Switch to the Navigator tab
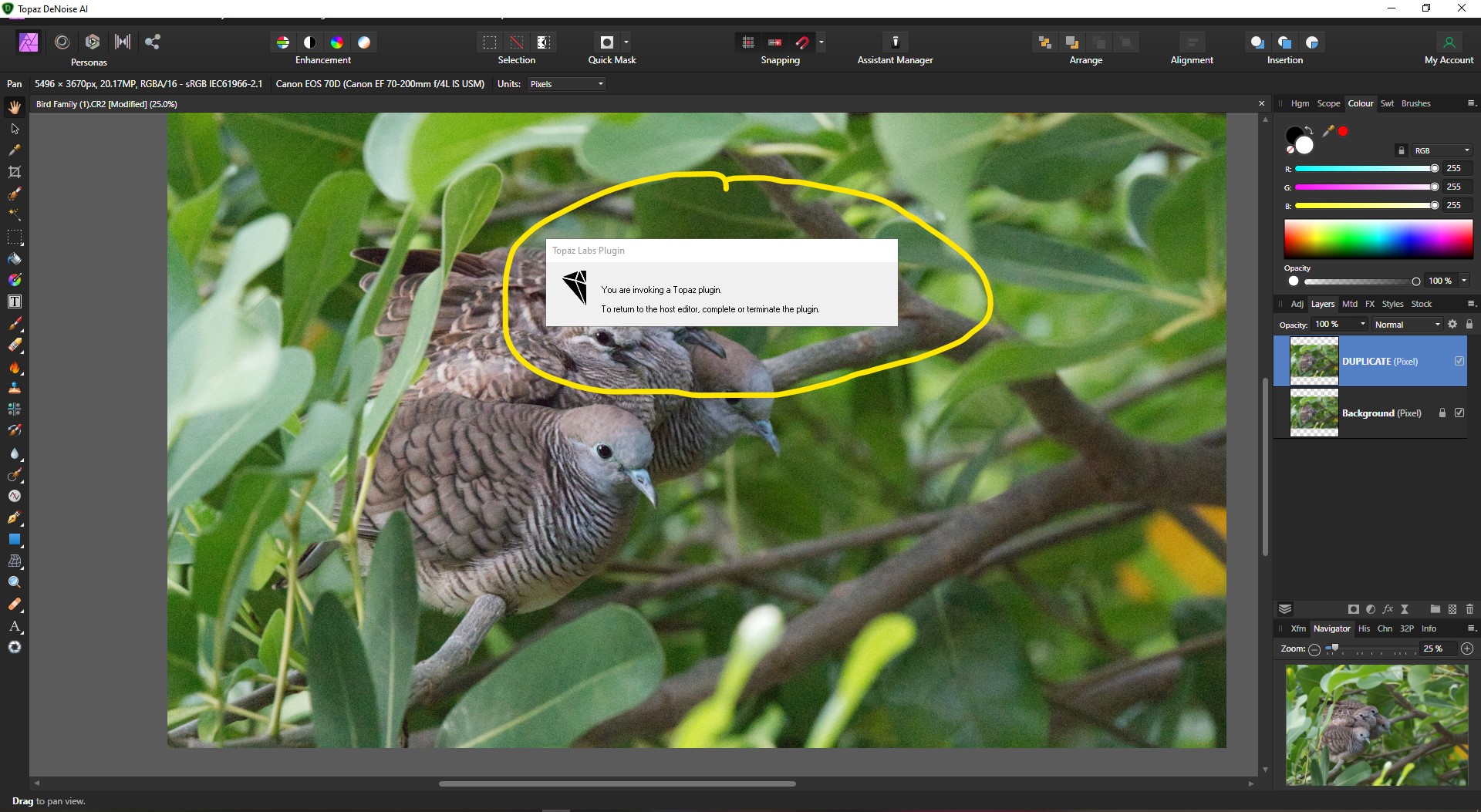1481x812 pixels. pos(1332,628)
